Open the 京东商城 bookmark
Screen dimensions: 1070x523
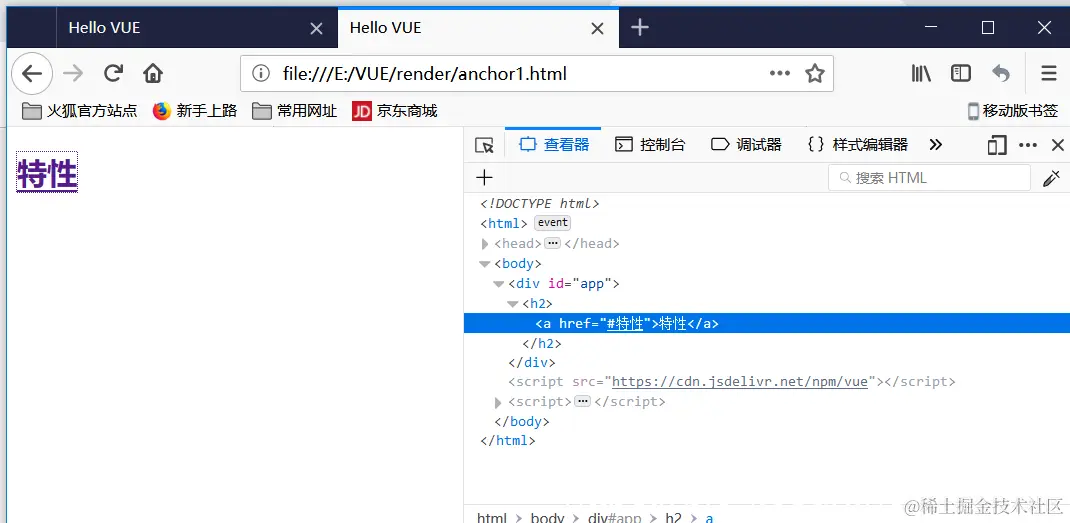[x=395, y=111]
